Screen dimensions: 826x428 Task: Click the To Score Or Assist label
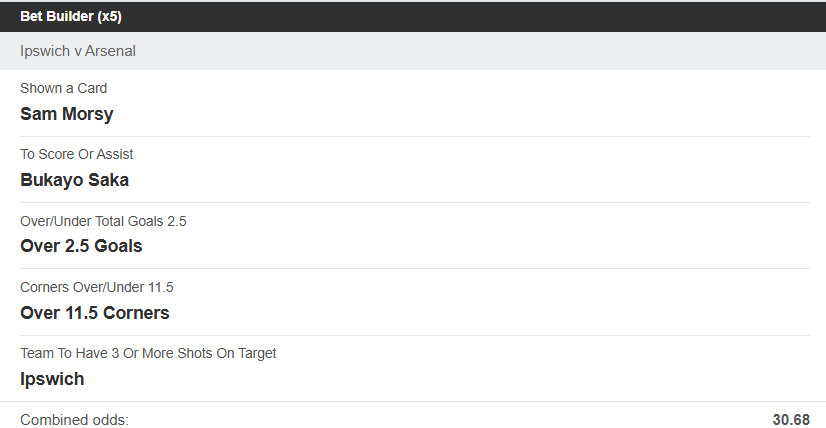(x=77, y=154)
